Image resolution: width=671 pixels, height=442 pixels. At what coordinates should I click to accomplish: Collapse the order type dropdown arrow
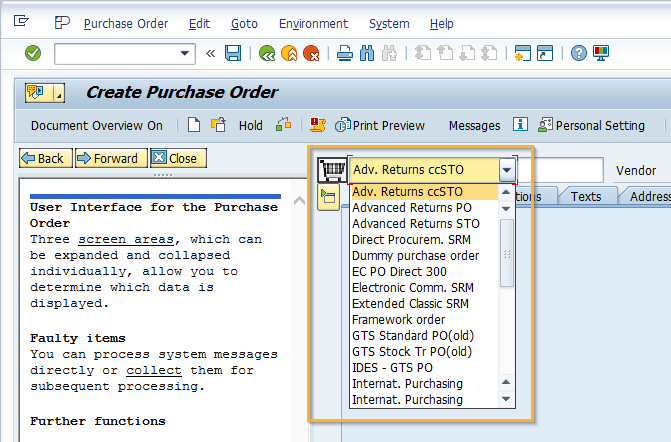coord(507,170)
